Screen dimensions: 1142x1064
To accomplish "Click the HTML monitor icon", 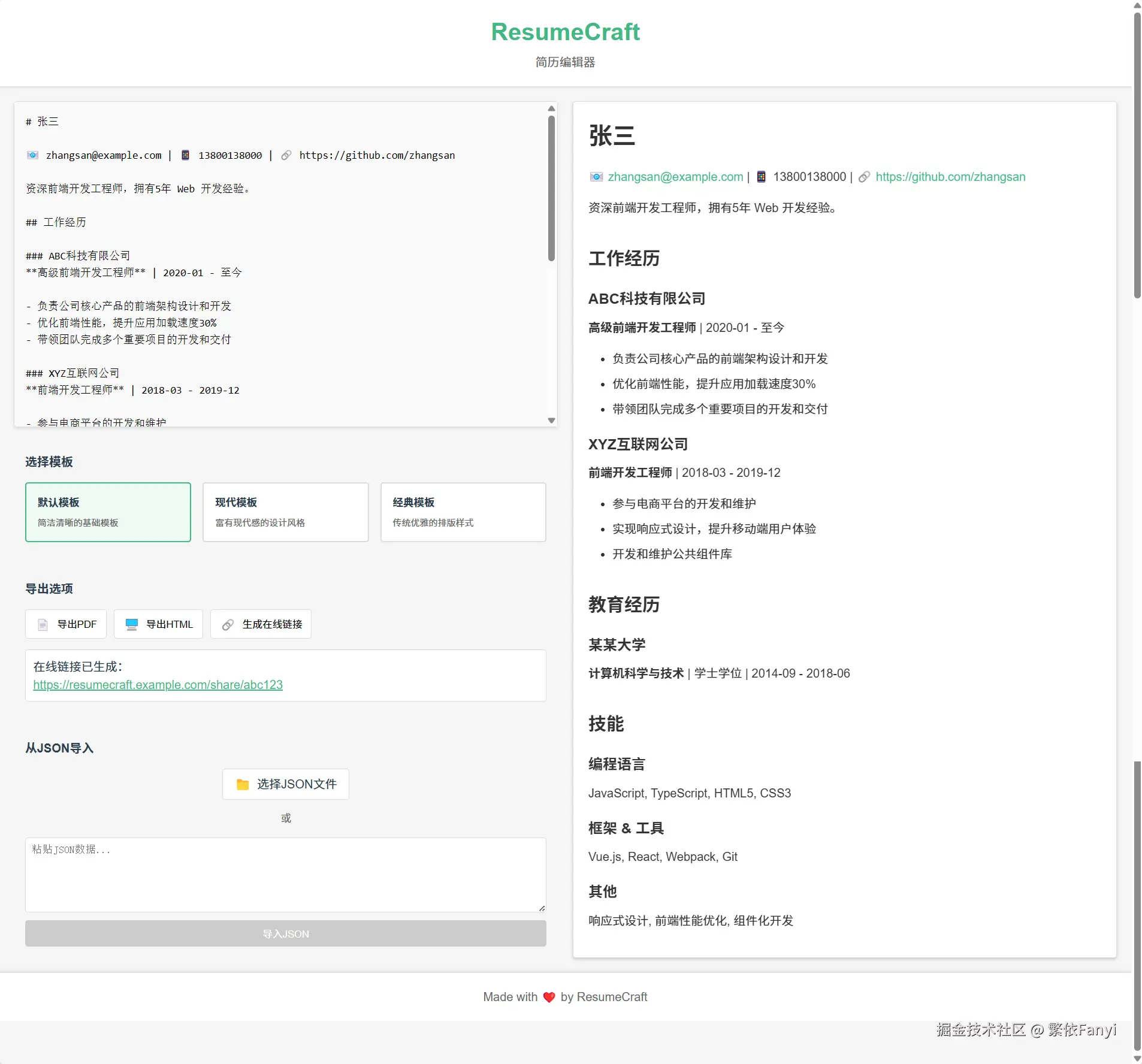I will [x=132, y=625].
